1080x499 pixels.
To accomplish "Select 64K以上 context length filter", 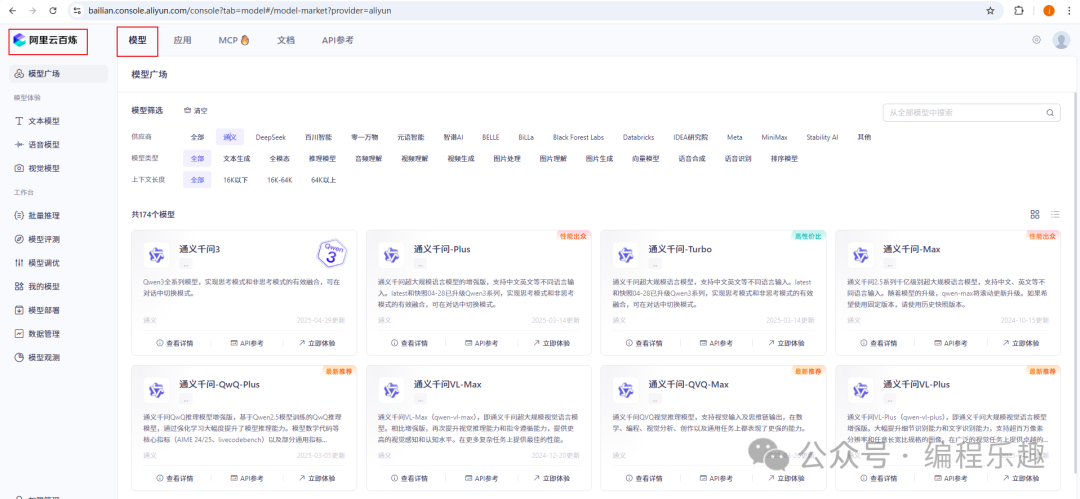I will click(x=324, y=180).
